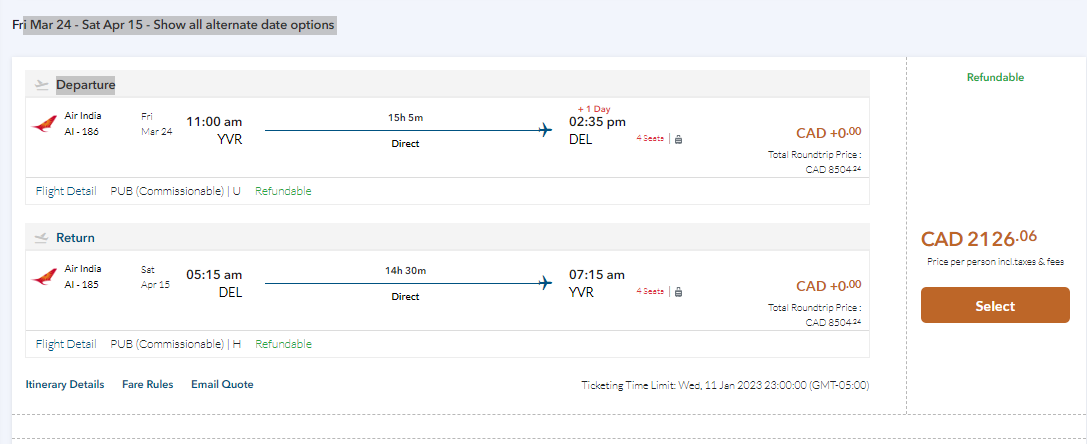Click Air India logo for flight AI-185

[45, 277]
